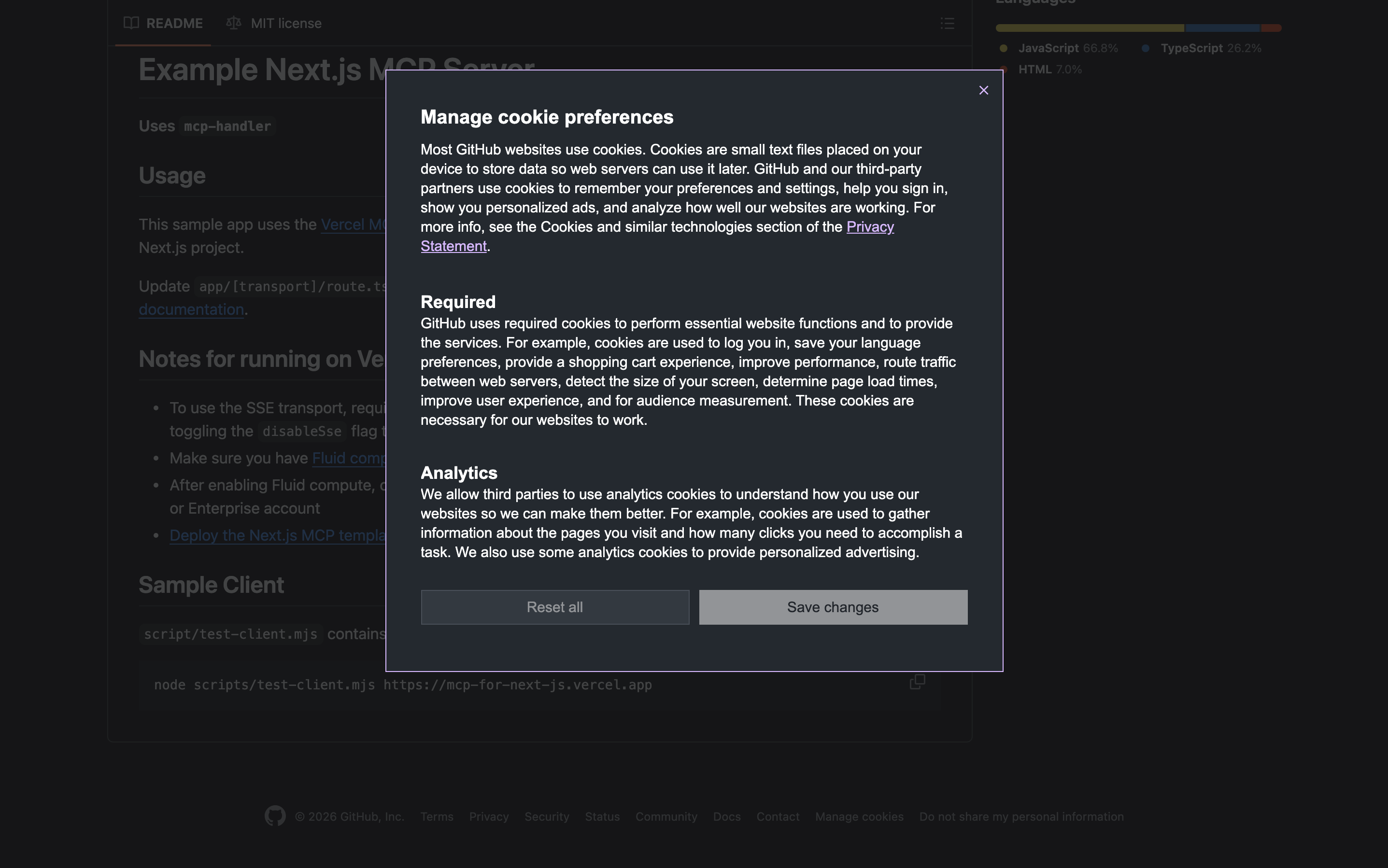
Task: Open the README outline icon
Action: coord(947,24)
